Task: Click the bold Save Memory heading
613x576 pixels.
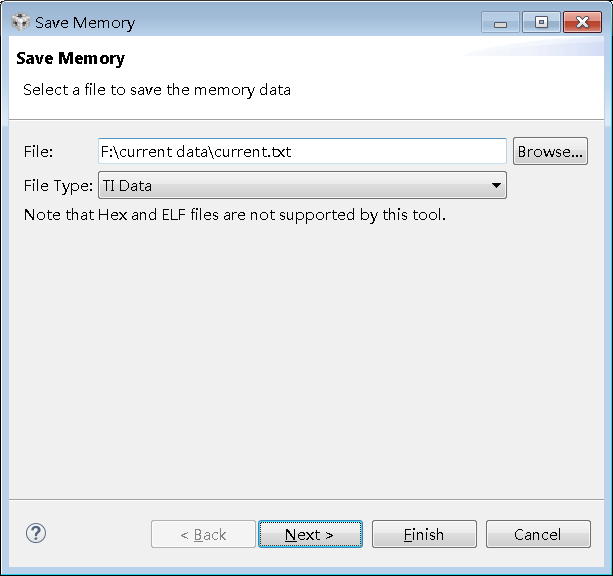Action: 70,60
